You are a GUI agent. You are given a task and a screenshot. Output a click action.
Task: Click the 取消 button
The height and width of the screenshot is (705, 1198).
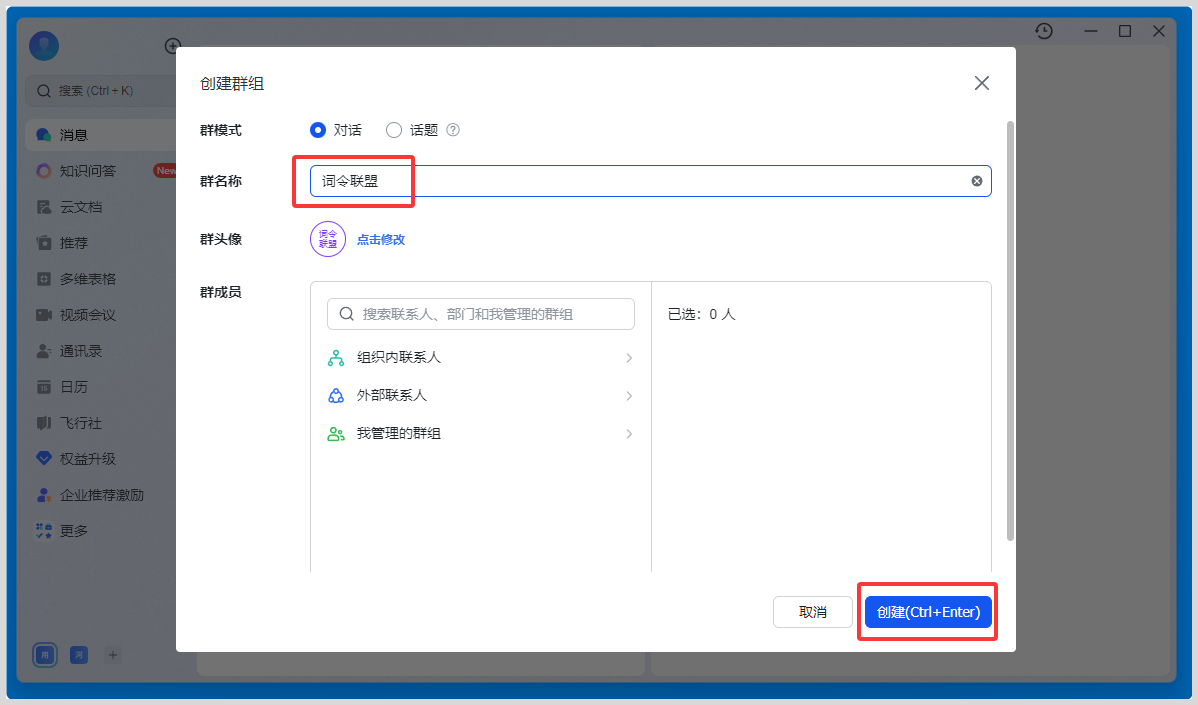click(x=812, y=612)
